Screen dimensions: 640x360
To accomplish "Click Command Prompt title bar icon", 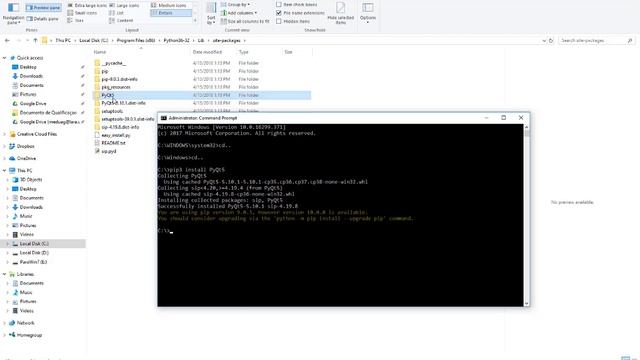I will (164, 118).
